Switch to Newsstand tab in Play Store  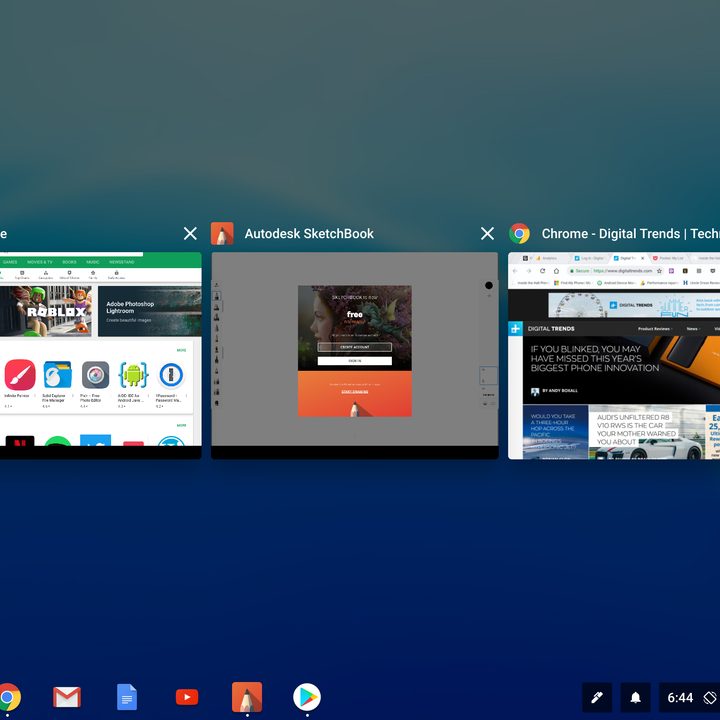tap(122, 262)
